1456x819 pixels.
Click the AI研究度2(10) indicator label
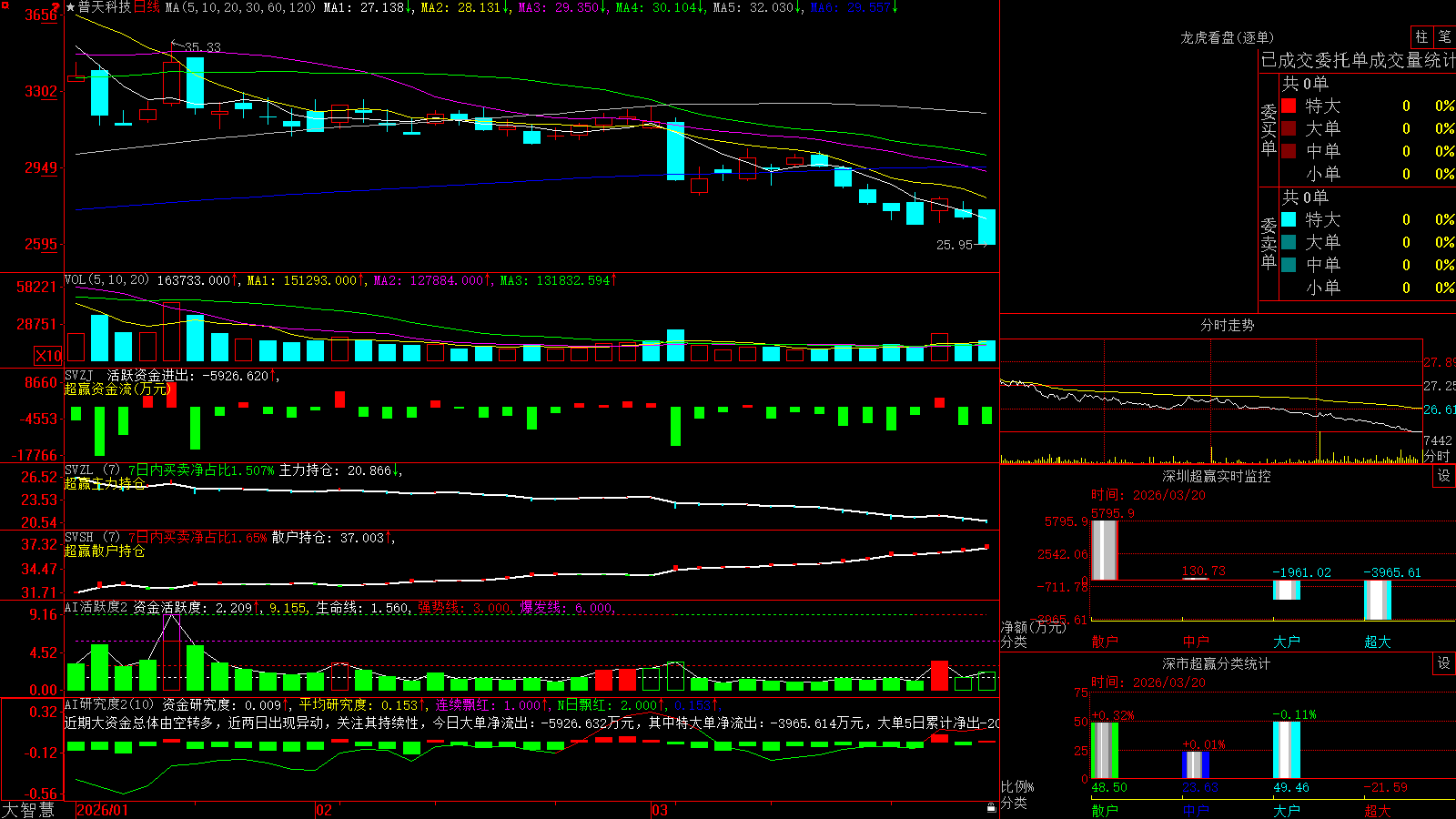[x=109, y=704]
